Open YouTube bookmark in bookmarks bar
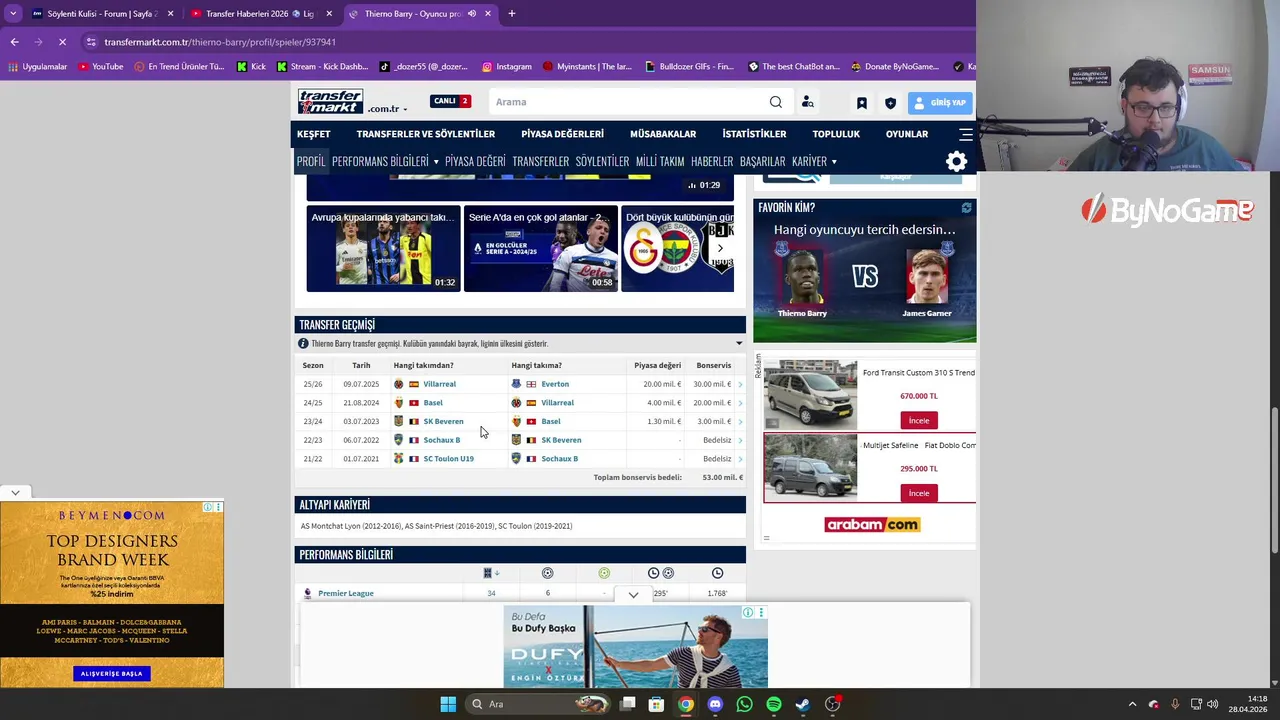Image resolution: width=1280 pixels, height=720 pixels. coord(101,67)
